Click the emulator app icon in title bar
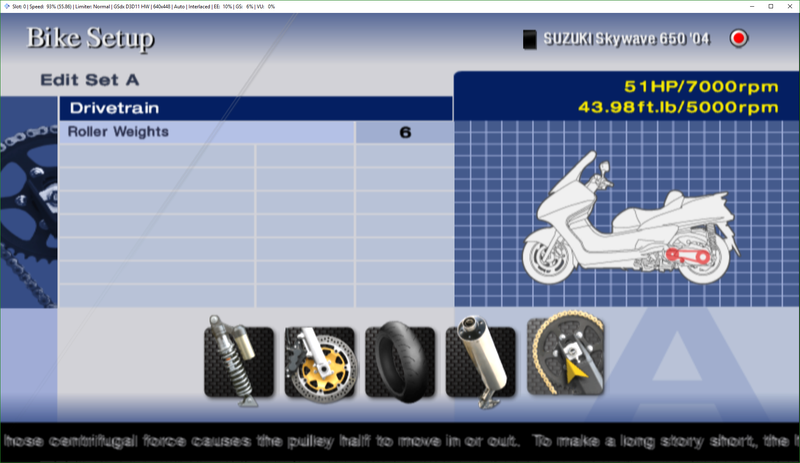Viewport: 800px width, 463px height. (6, 7)
